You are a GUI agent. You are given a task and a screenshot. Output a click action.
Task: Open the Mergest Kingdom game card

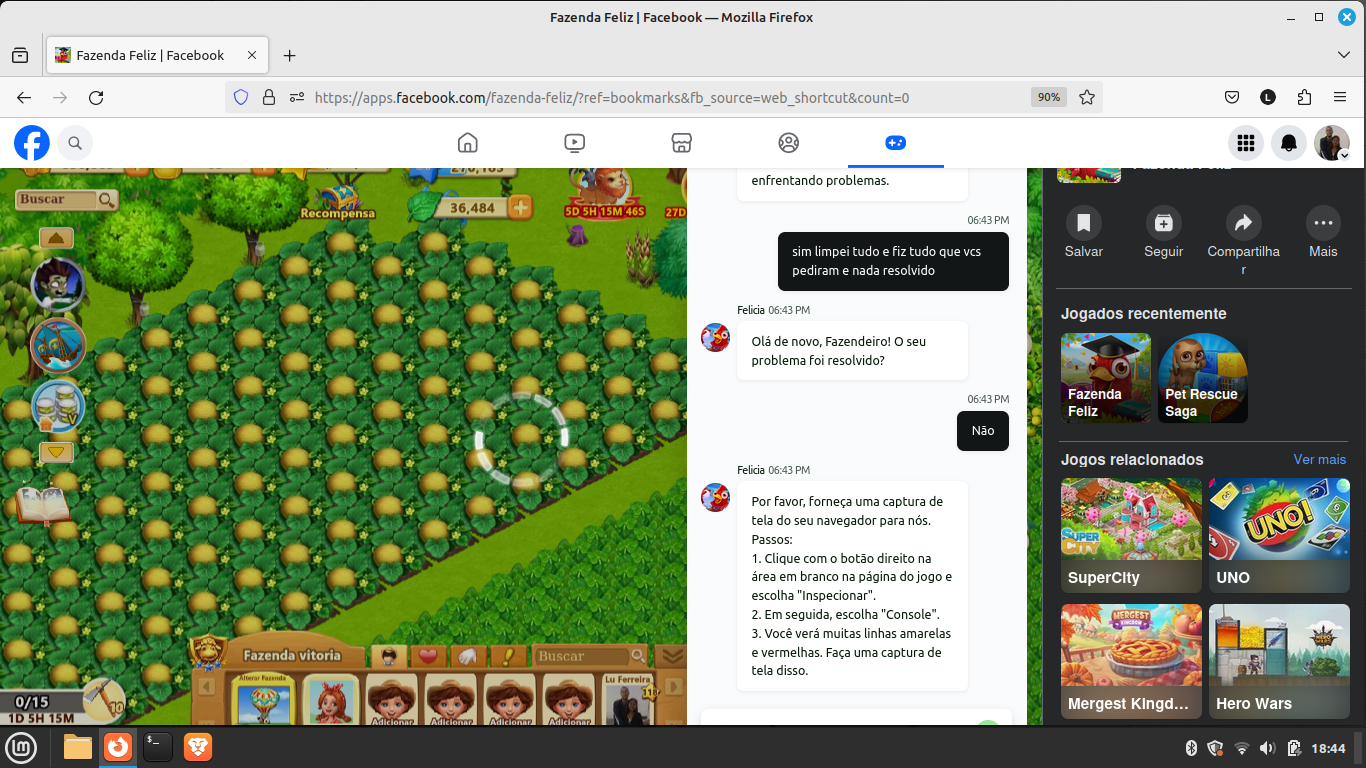tap(1131, 661)
